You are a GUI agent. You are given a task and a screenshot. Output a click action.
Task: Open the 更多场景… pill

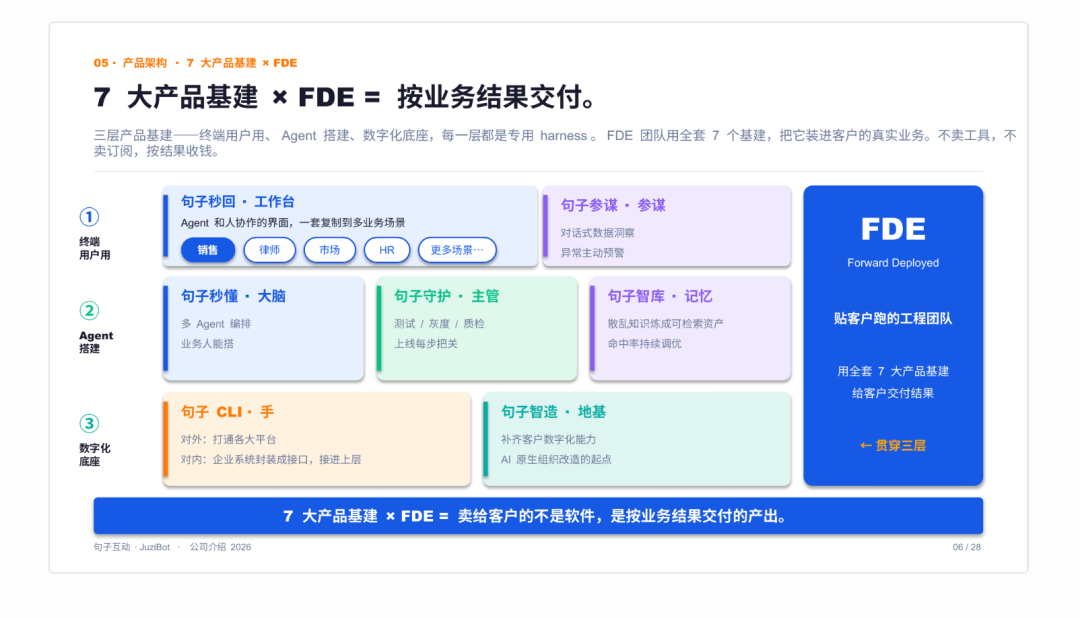(457, 250)
